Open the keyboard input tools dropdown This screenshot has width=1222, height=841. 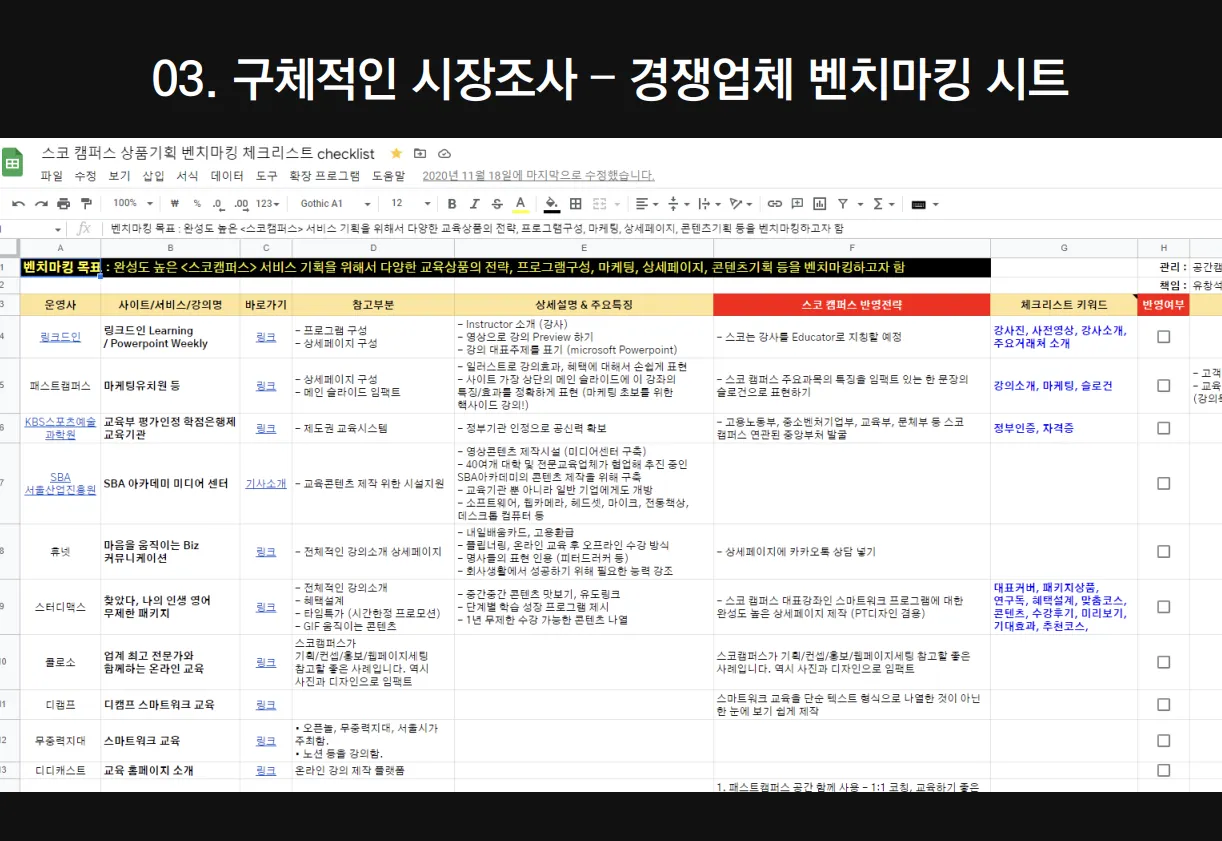tap(925, 204)
